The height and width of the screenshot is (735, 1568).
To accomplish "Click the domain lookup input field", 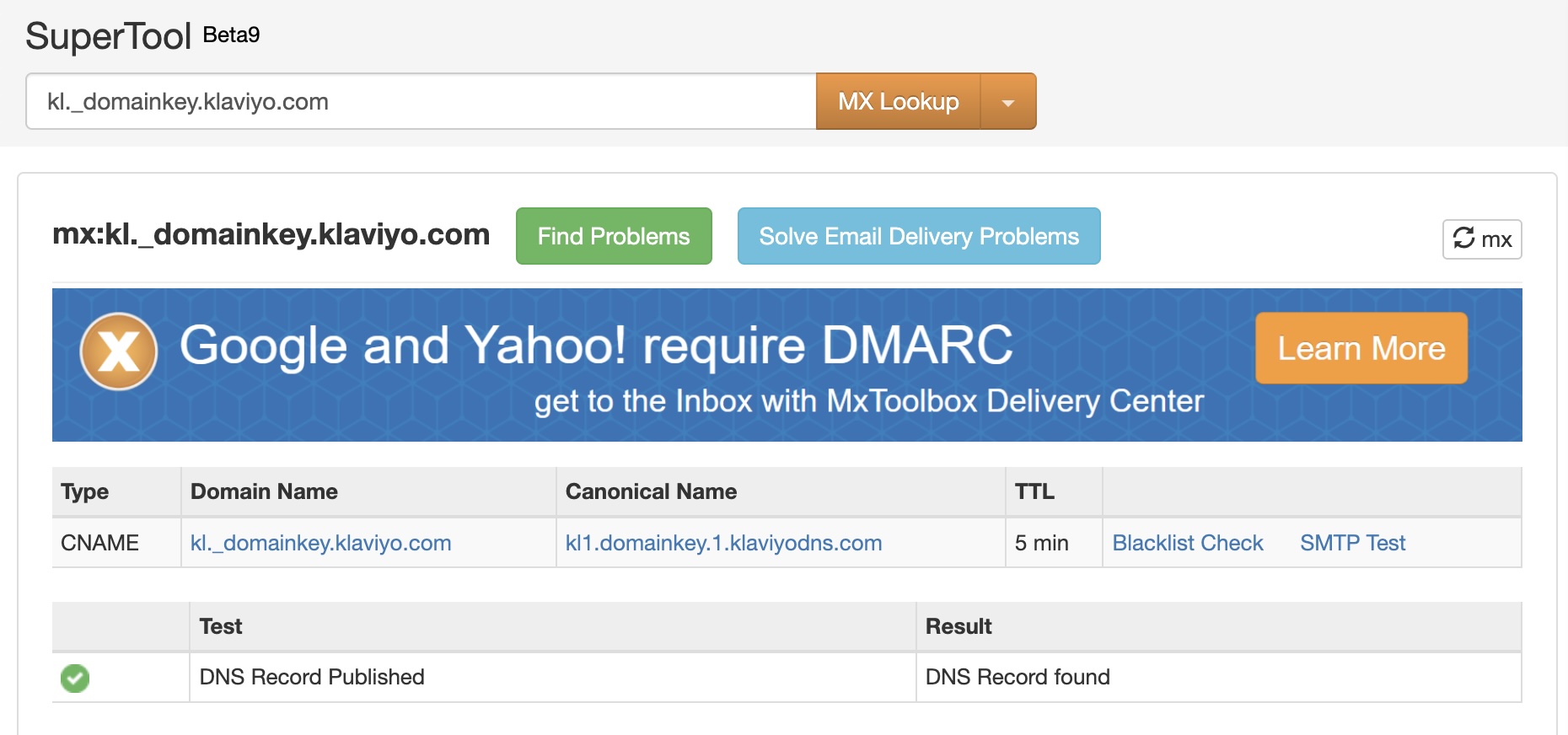I will coord(421,102).
